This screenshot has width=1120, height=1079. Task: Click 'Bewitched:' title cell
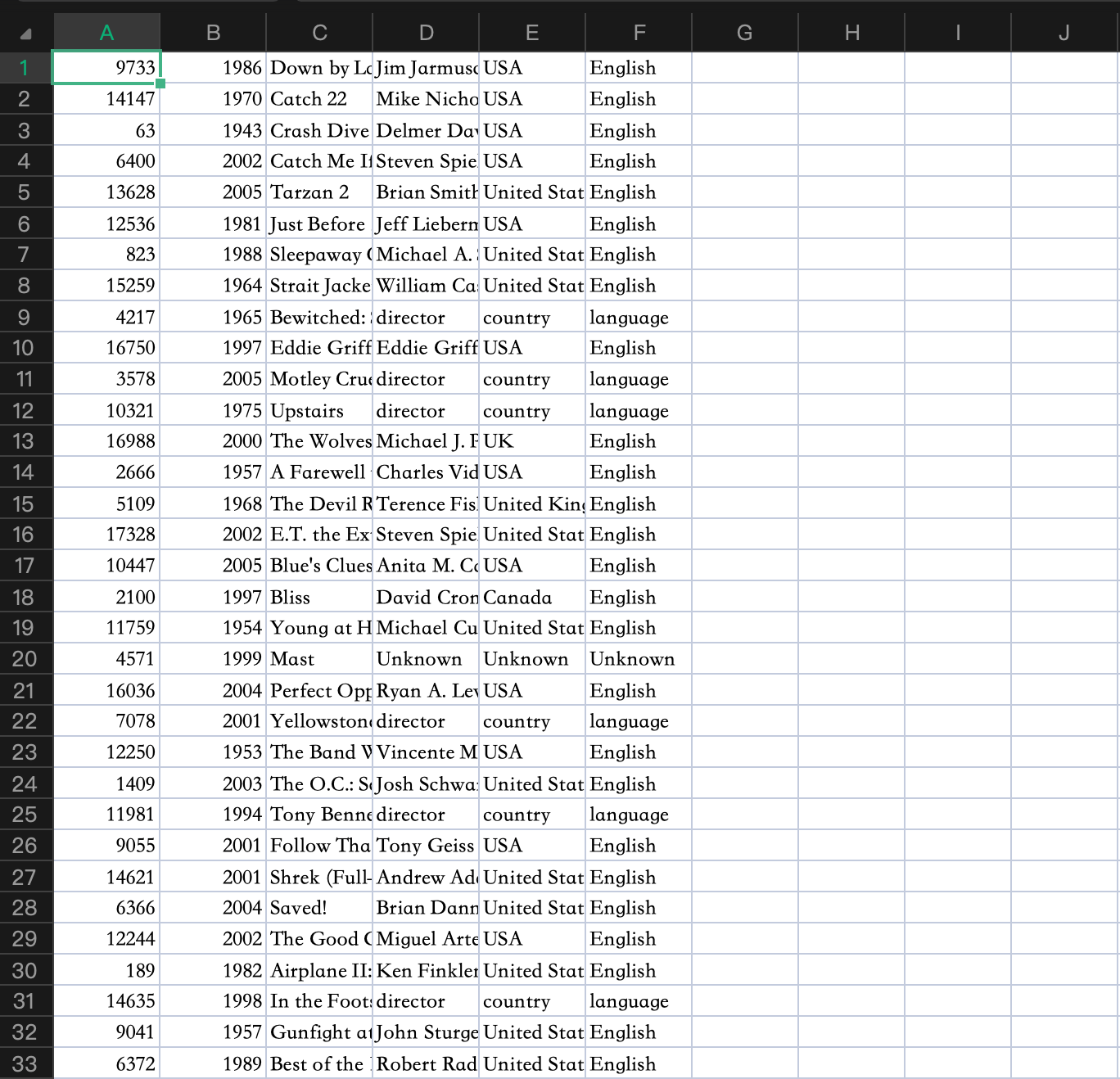pyautogui.click(x=319, y=317)
